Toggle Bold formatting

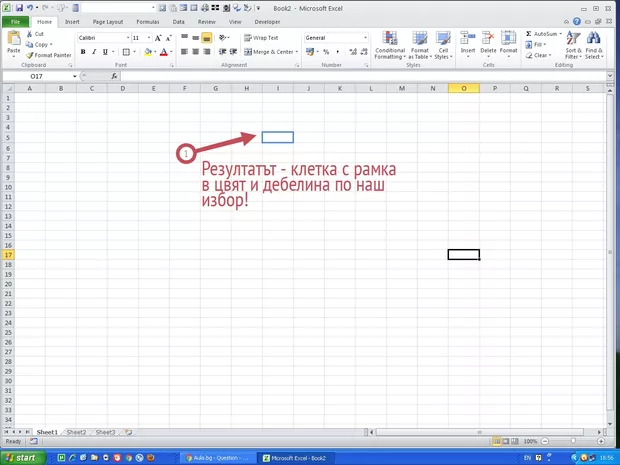click(x=82, y=52)
